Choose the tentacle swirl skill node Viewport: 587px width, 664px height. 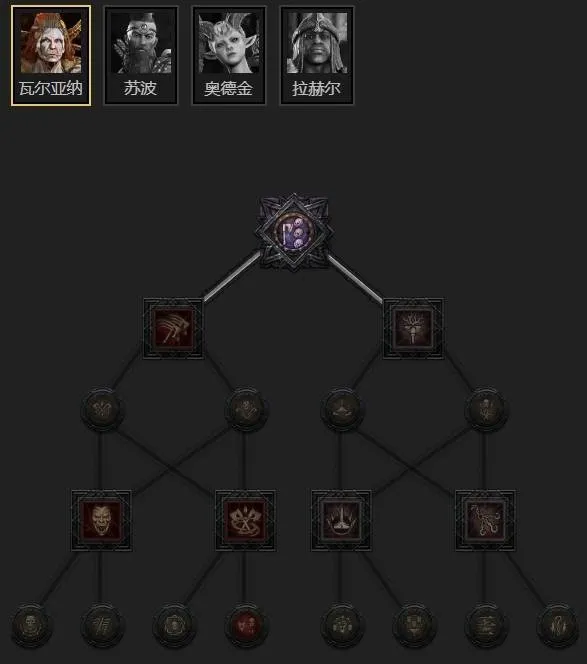[x=485, y=520]
